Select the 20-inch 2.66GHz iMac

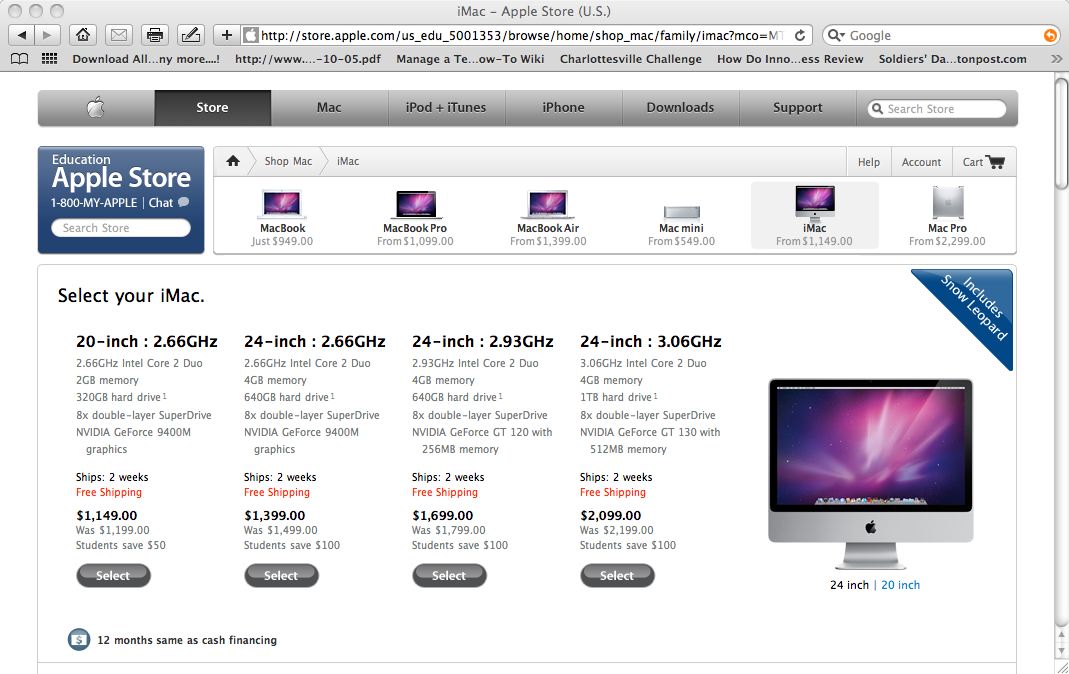[113, 575]
